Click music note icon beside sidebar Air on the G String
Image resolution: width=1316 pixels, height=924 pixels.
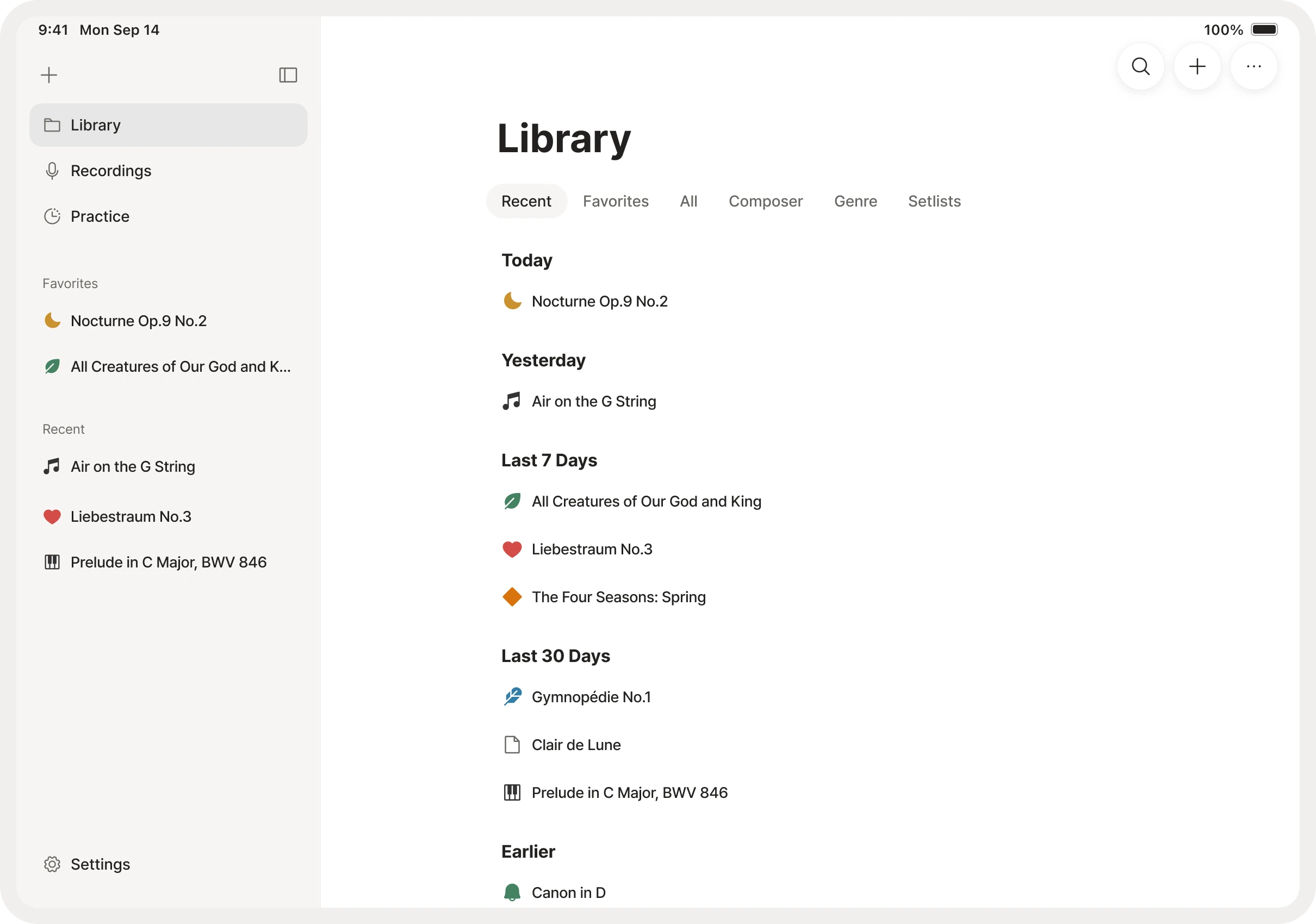52,466
